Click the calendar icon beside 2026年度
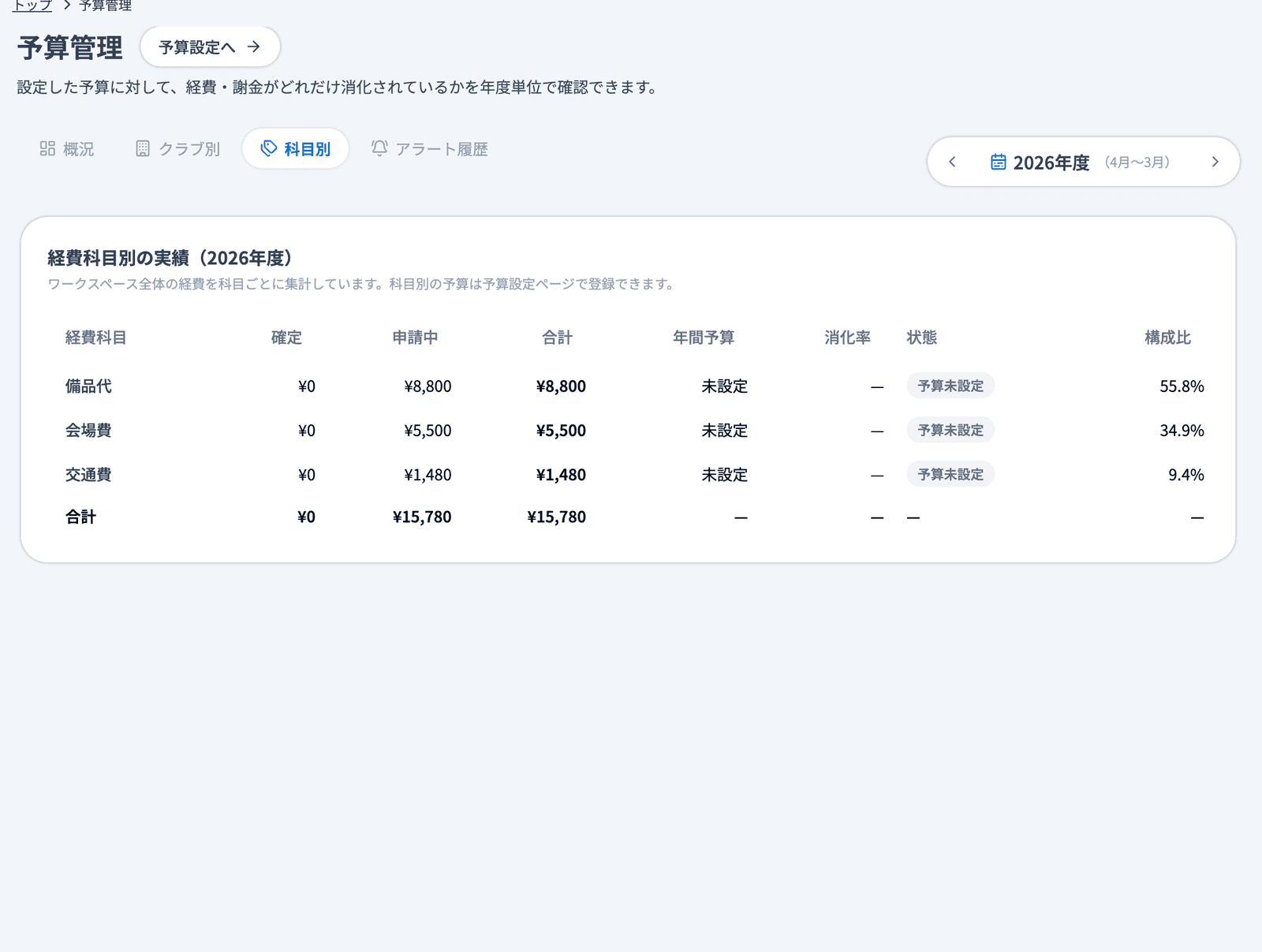This screenshot has width=1262, height=952. 998,162
